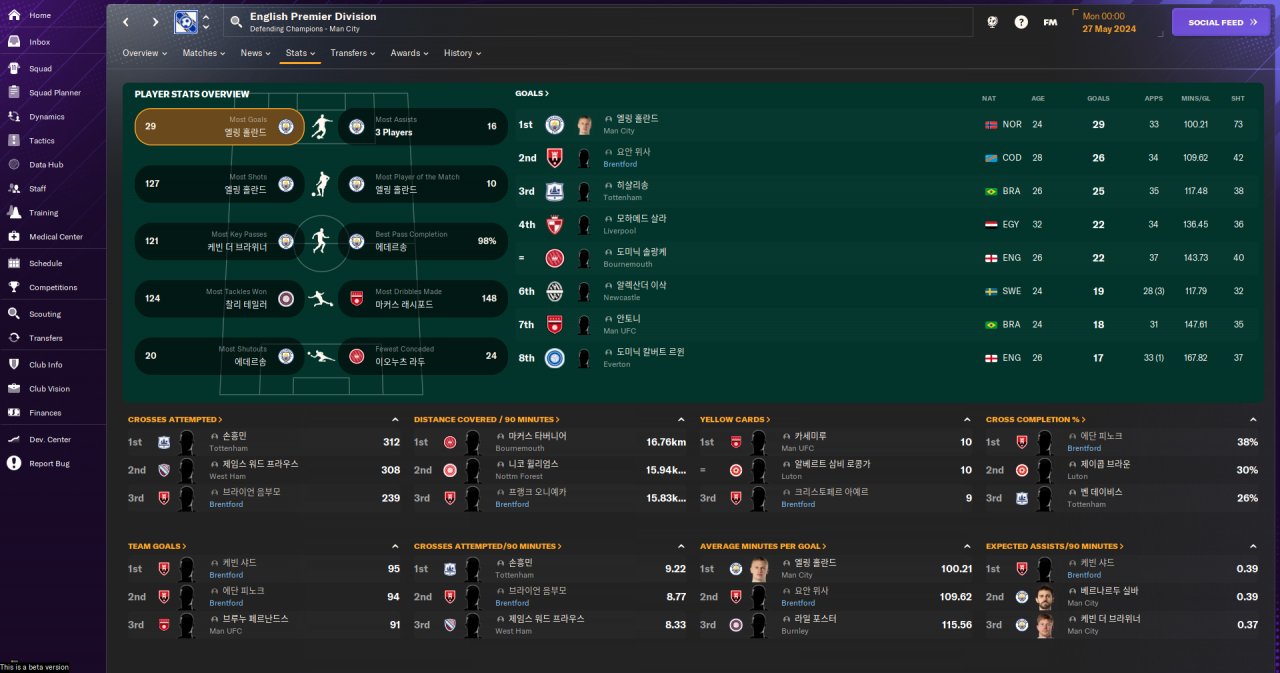Go to Staff in sidebar
The height and width of the screenshot is (673, 1280).
(x=37, y=189)
